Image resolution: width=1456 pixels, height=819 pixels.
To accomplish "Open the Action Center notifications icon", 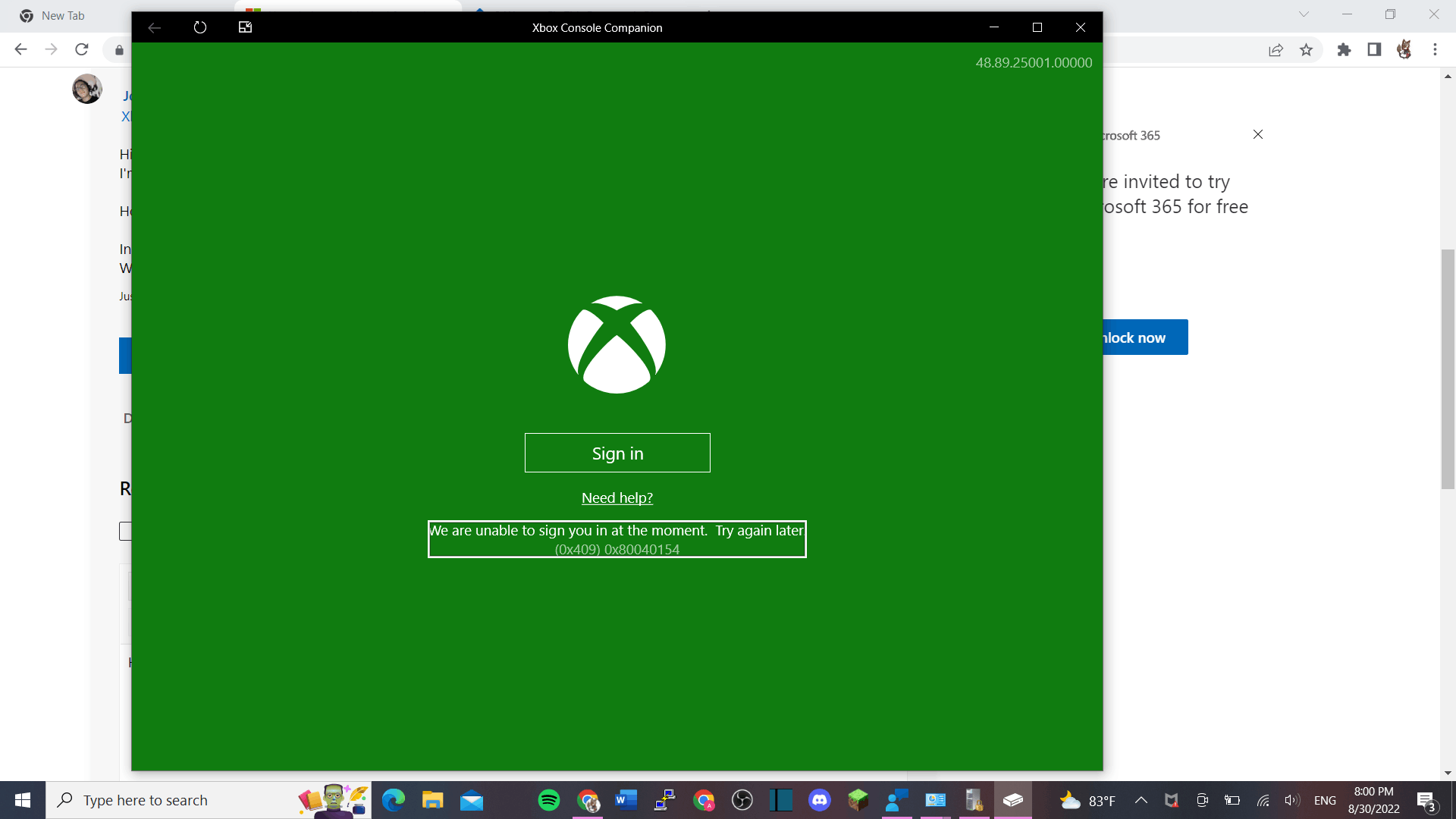I will 1426,801.
